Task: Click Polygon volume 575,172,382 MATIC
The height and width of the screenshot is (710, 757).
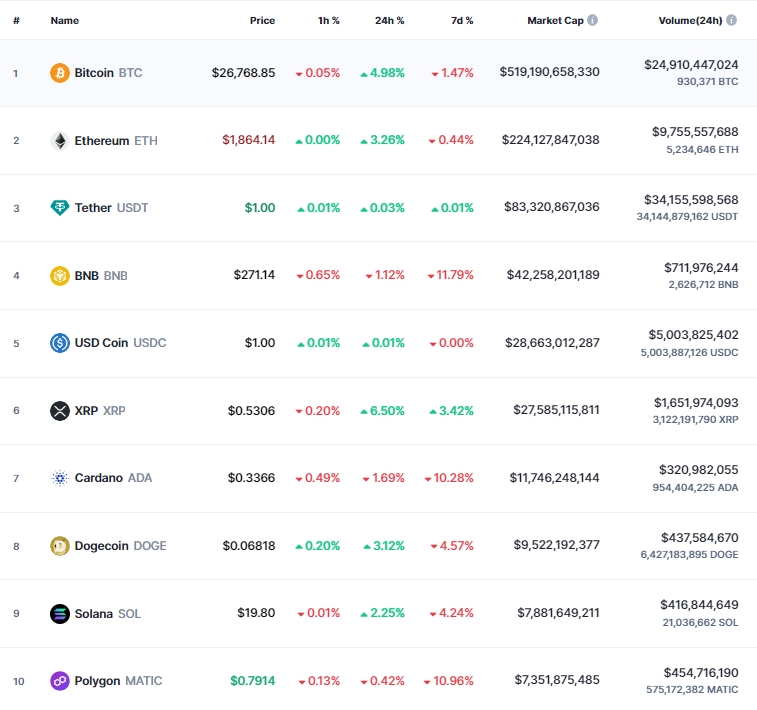Action: (692, 690)
